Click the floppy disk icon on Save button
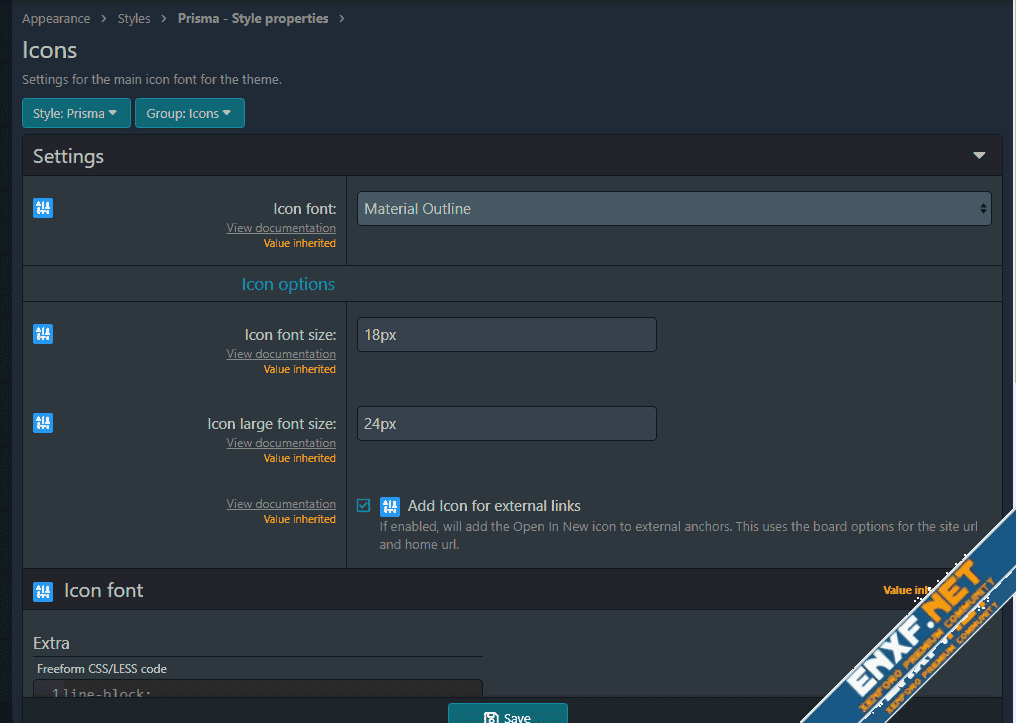Viewport: 1016px width, 723px height. click(491, 717)
